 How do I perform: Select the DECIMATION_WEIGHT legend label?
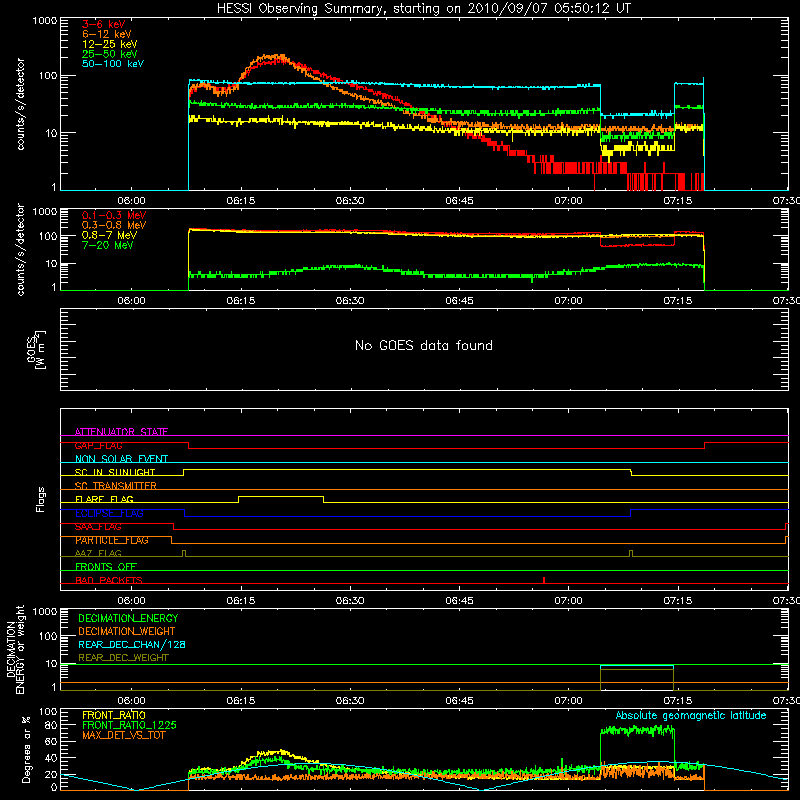127,631
